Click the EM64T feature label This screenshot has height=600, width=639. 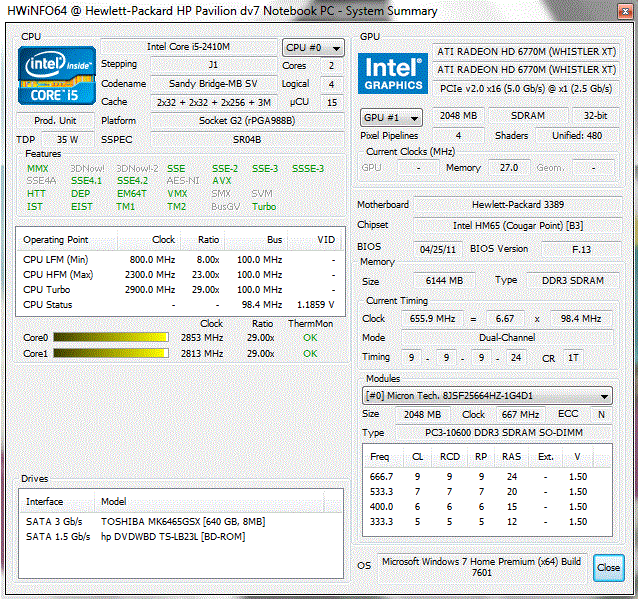click(132, 194)
